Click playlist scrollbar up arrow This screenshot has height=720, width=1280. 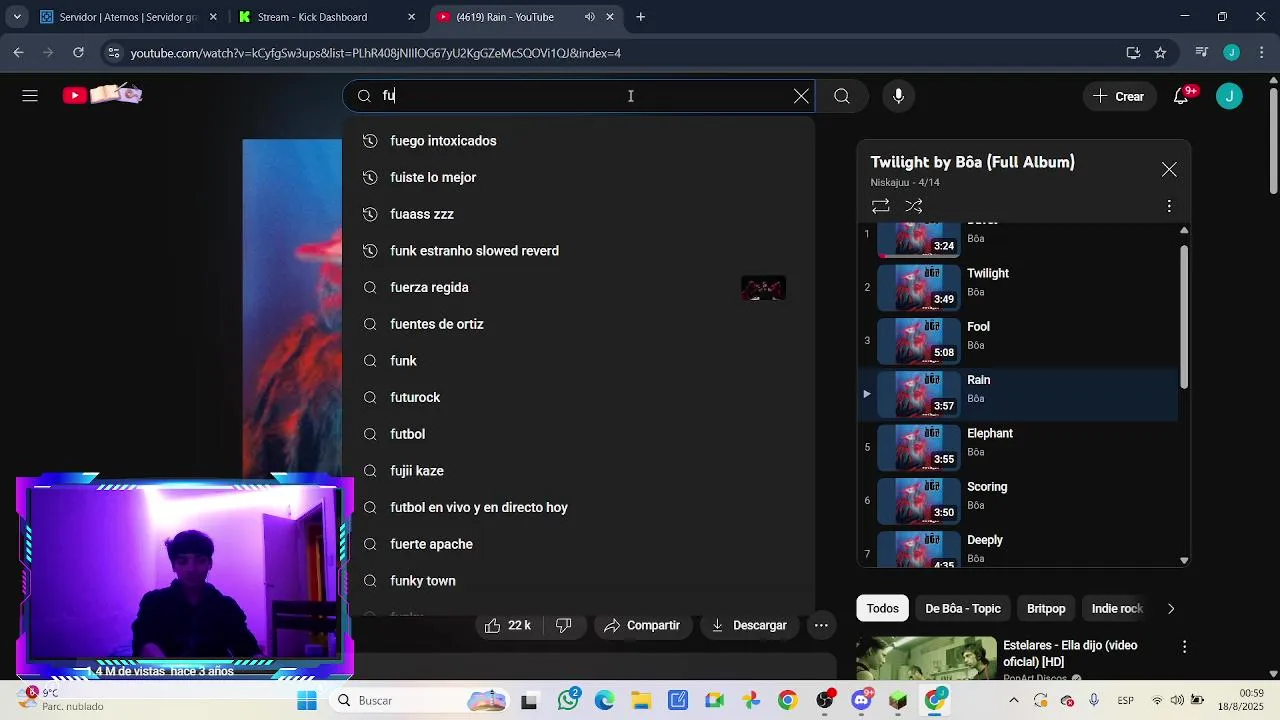tap(1184, 231)
